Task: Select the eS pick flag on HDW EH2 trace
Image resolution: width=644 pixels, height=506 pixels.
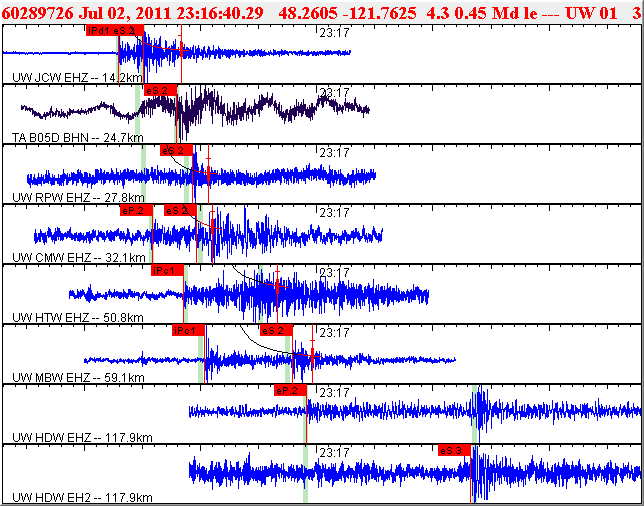Action: (x=454, y=450)
